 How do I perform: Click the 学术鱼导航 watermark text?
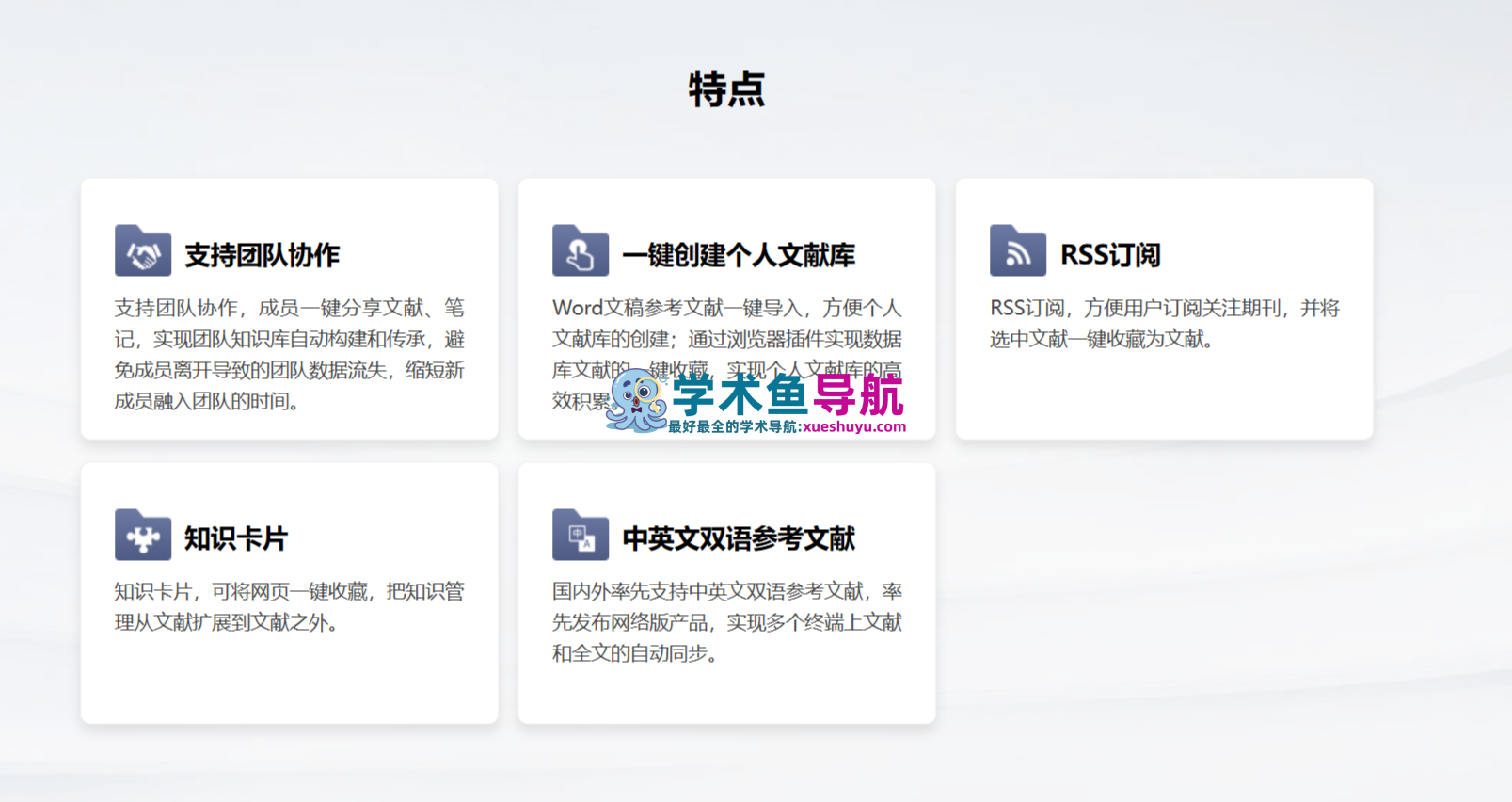point(788,393)
